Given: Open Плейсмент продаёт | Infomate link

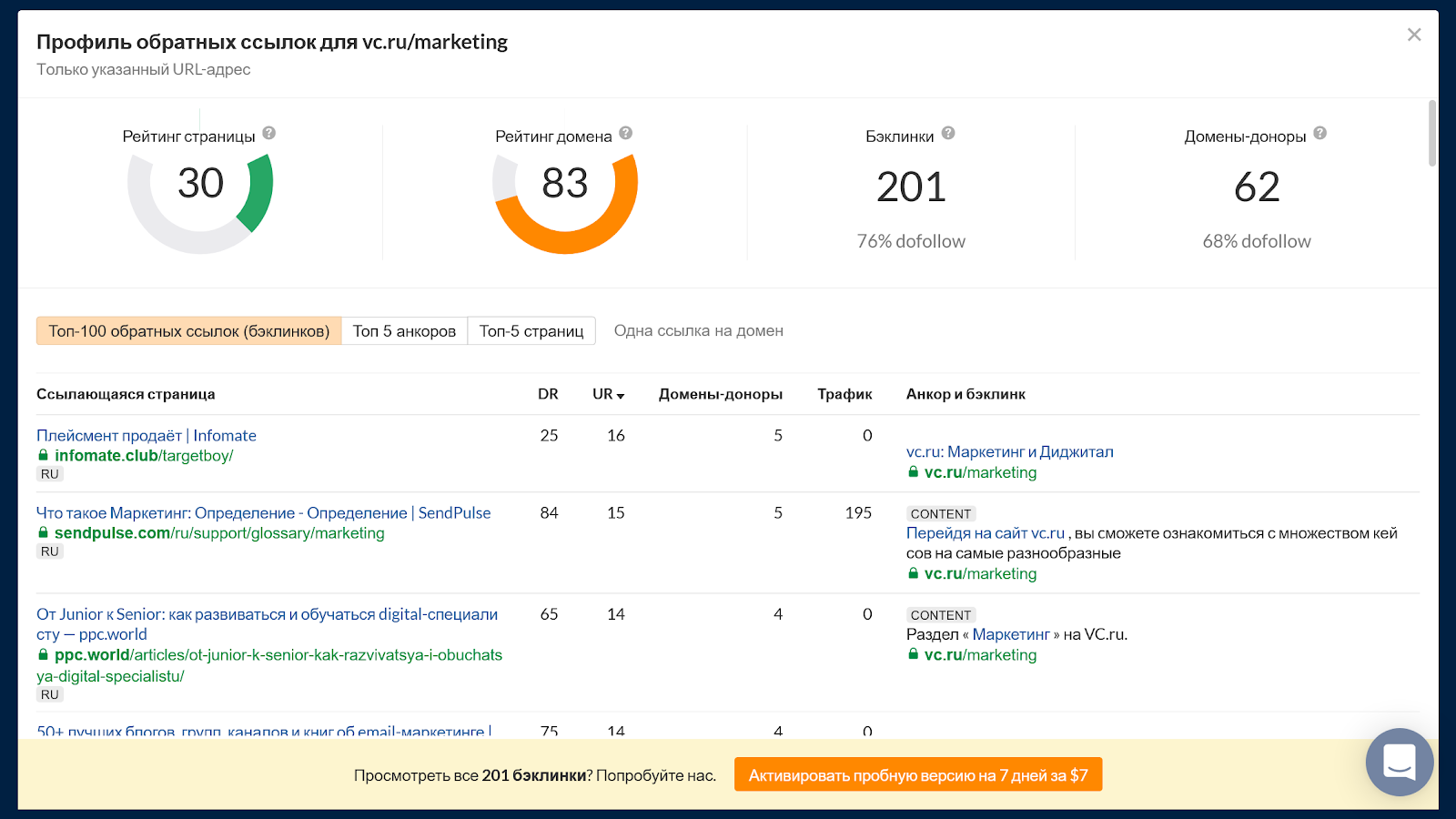Looking at the screenshot, I should pyautogui.click(x=147, y=436).
